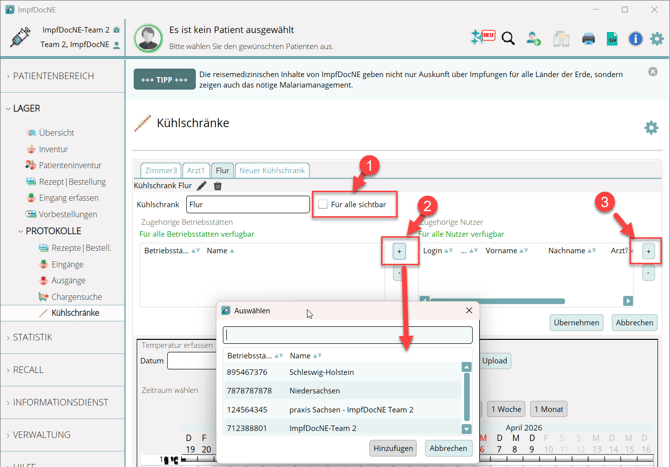Open the Kühlschränke settings gear
The image size is (670, 467).
[651, 127]
